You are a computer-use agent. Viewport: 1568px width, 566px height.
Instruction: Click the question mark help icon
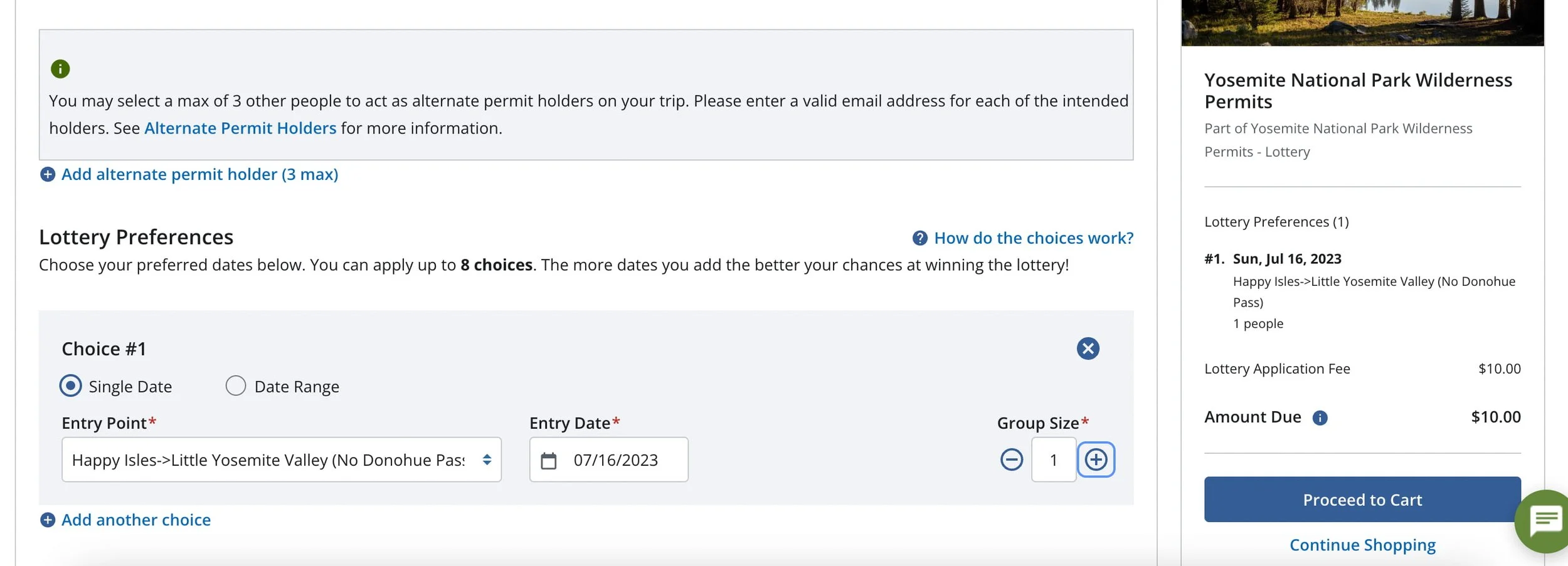(919, 238)
